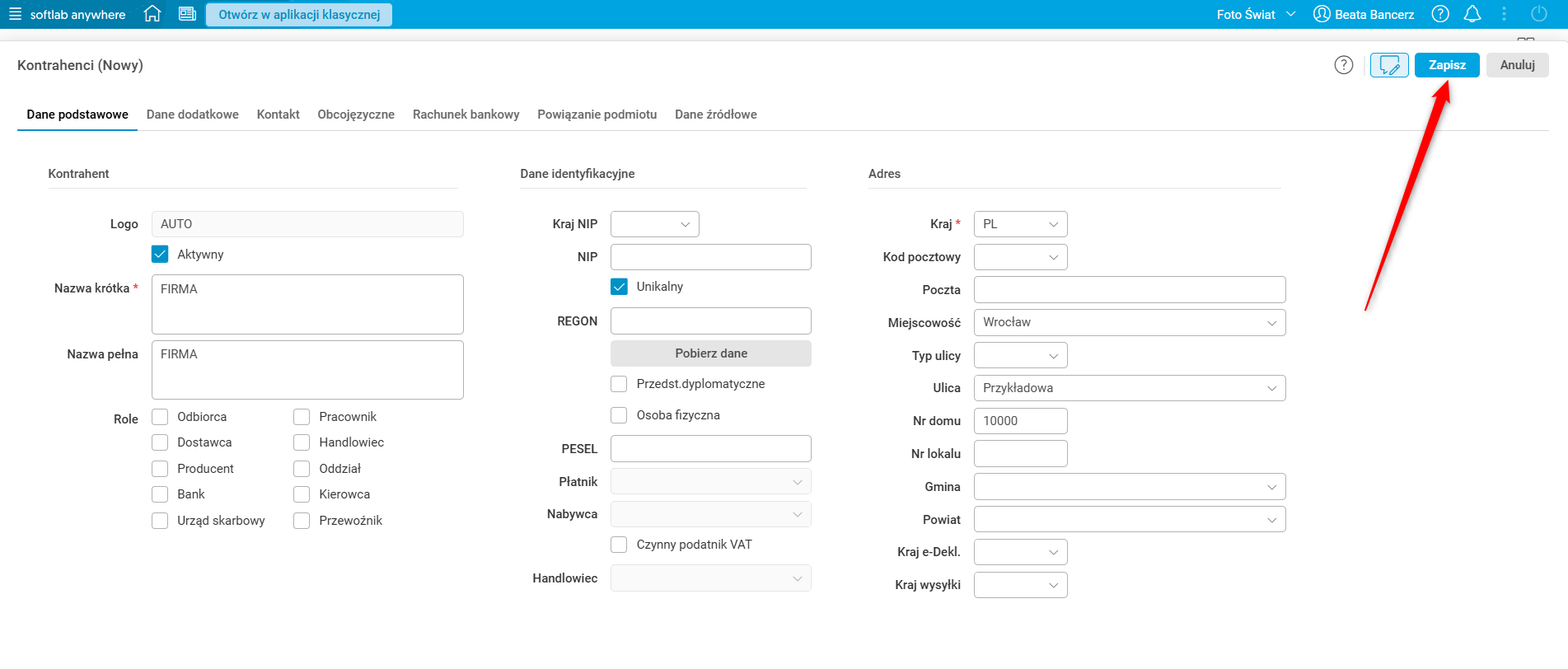This screenshot has width=1568, height=669.
Task: Open the Kraj wysyłki dropdown
Action: [1021, 585]
